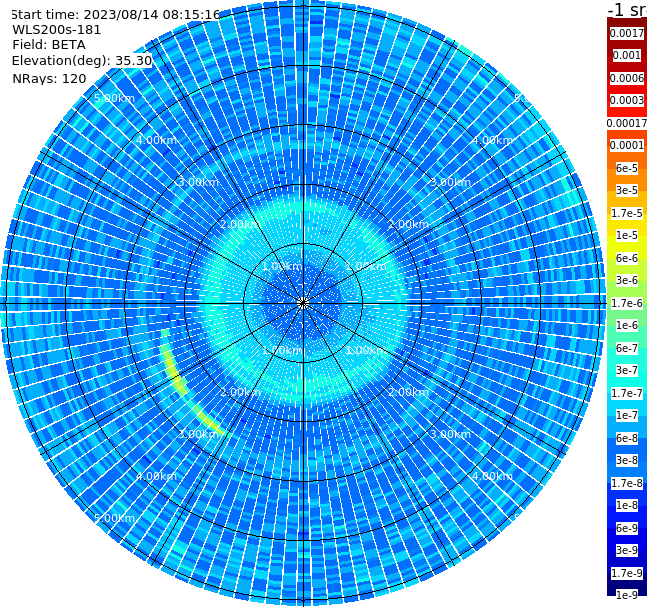Select the upper-left 4.00km range label
Viewport: 647px width, 607px height.
point(156,140)
